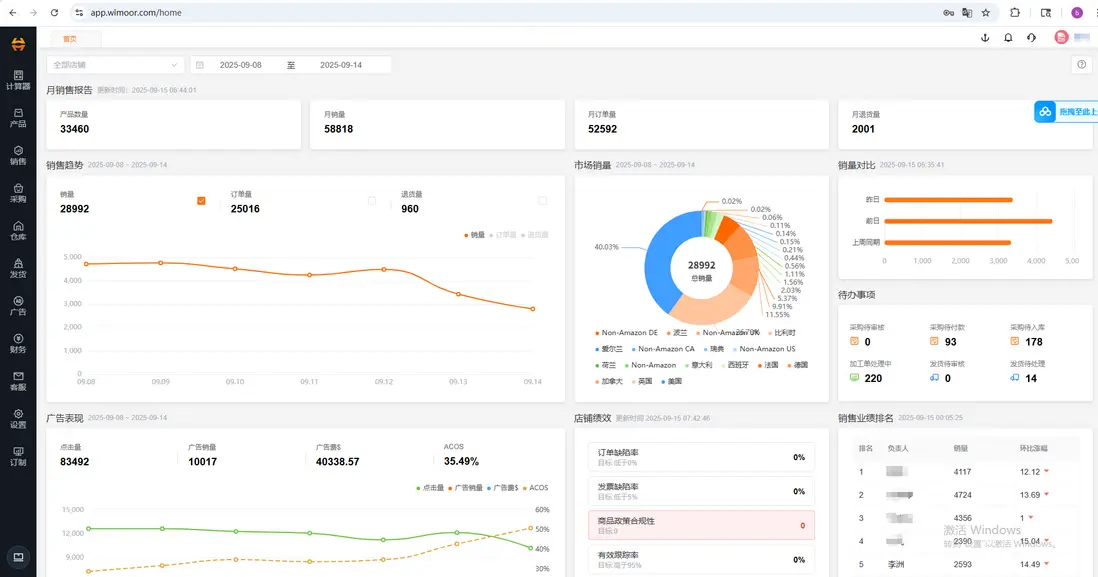The image size is (1098, 577).
Task: Click the 09.12 data point on sales line
Action: [x=384, y=269]
